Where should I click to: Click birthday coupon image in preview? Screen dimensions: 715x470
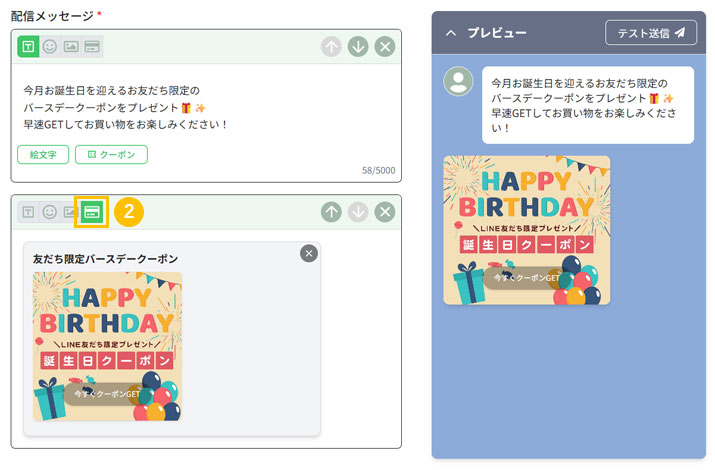point(526,230)
